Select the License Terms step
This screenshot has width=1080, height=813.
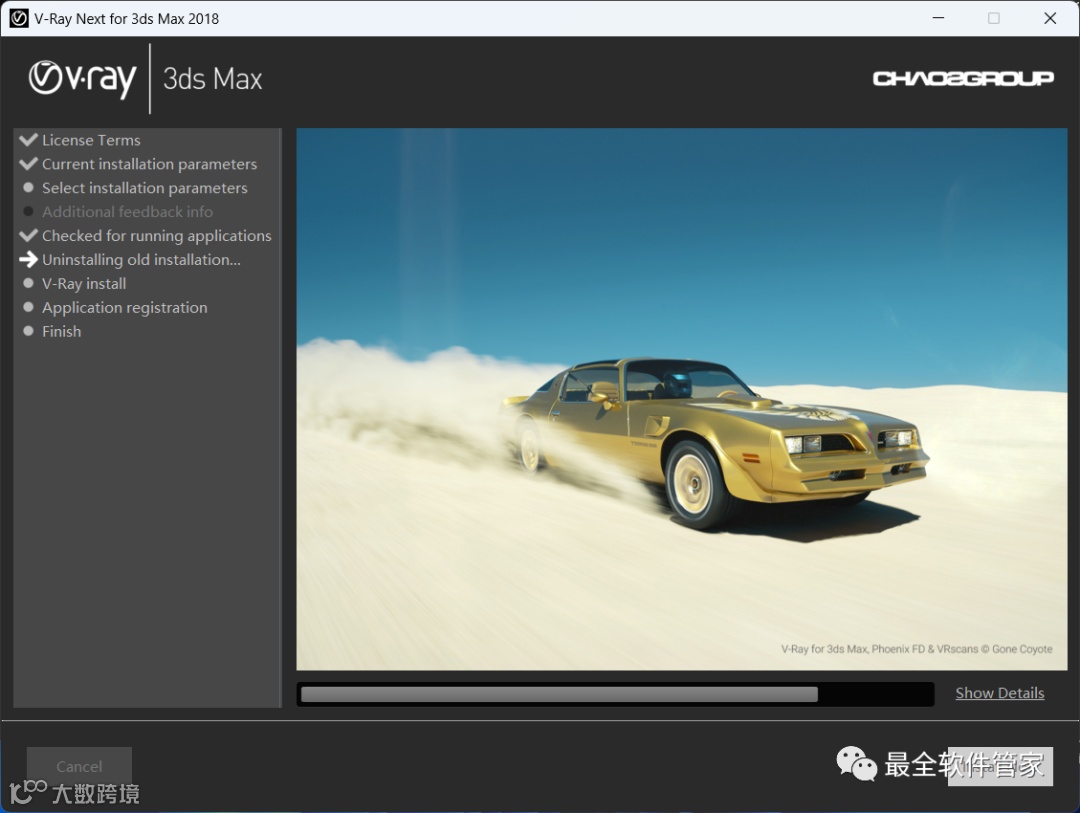[x=91, y=140]
